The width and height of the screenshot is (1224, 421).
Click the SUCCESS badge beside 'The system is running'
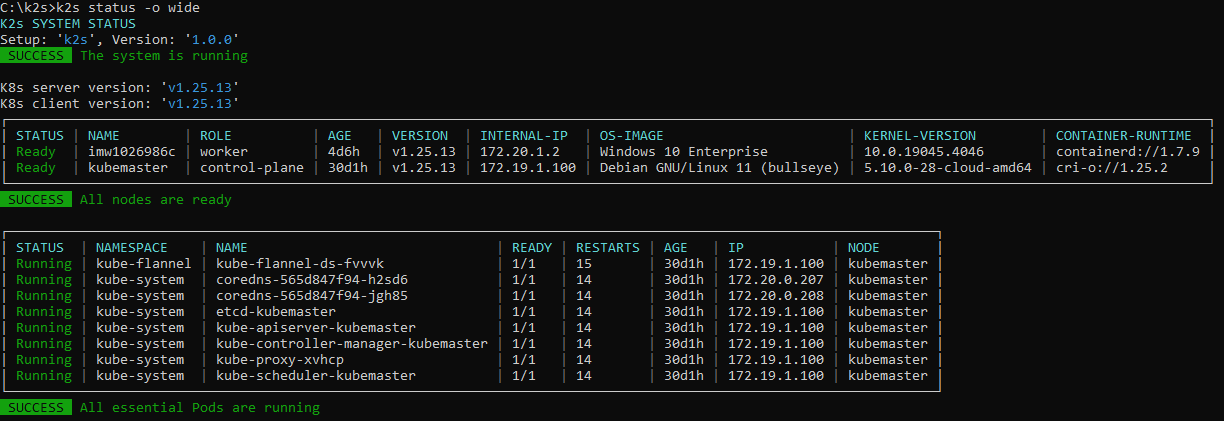(x=36, y=56)
